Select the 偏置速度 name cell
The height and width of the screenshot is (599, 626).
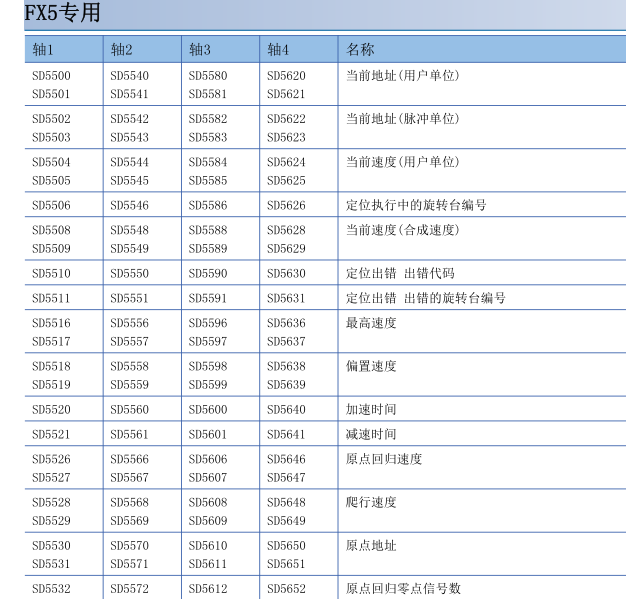point(371,366)
